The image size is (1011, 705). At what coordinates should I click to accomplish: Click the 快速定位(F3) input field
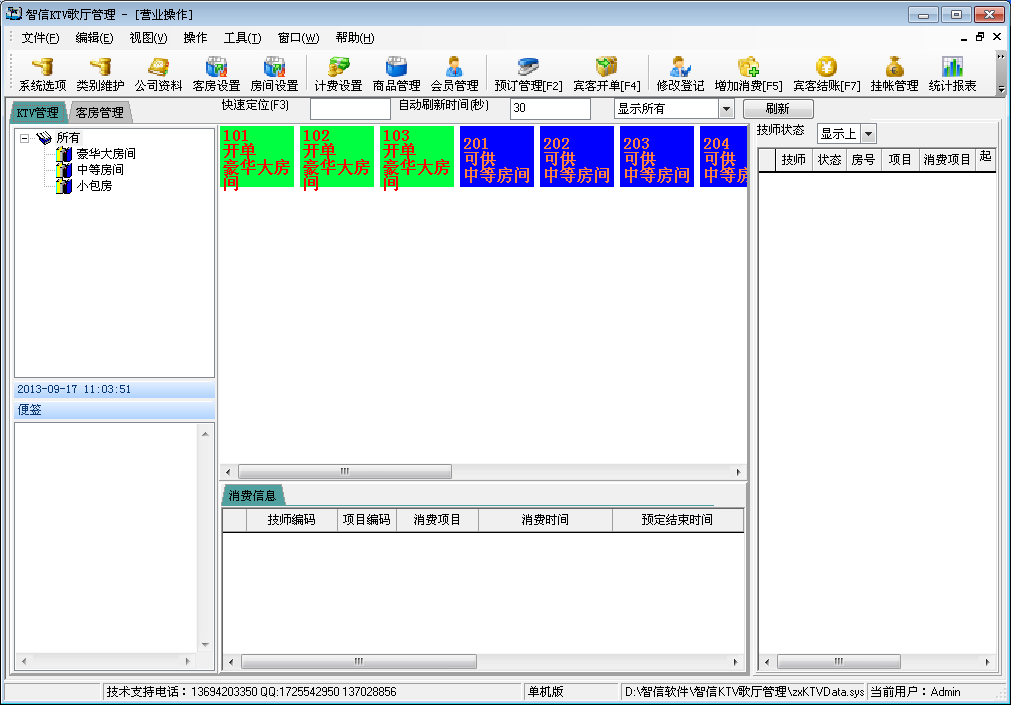[x=350, y=109]
